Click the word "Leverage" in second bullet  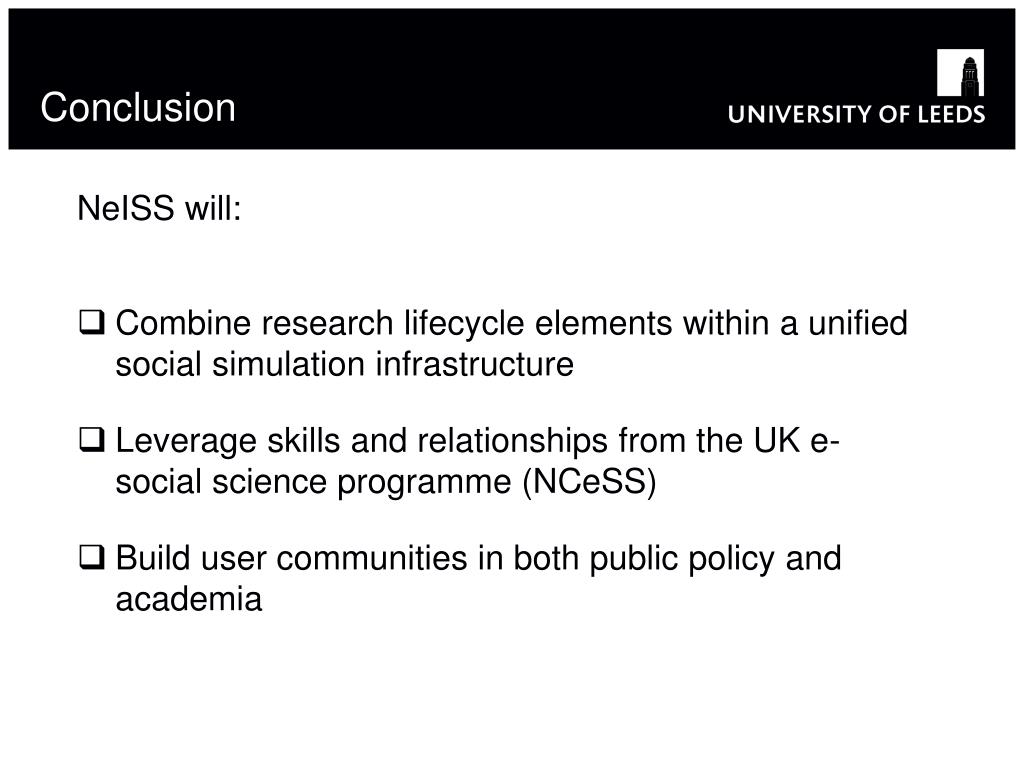[186, 441]
